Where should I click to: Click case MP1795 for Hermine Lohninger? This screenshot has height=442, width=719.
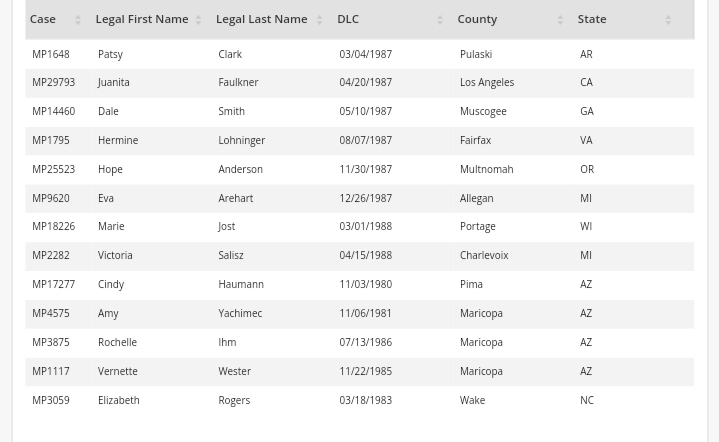pos(50,141)
